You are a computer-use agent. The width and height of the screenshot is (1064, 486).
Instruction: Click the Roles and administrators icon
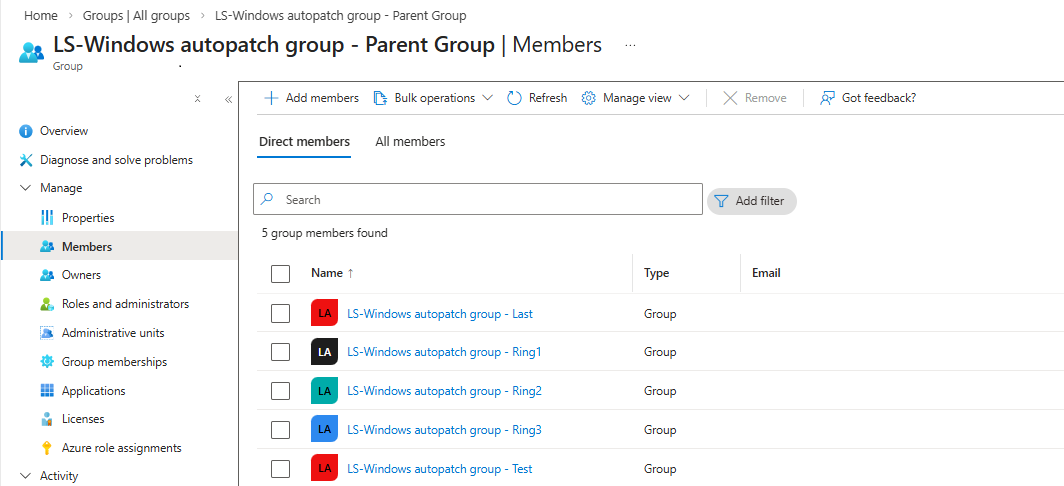coord(47,304)
